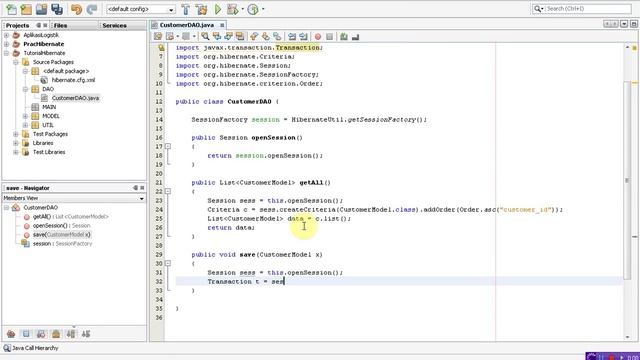Collapse the Source Packages node
The height and width of the screenshot is (360, 640).
pos(16,62)
